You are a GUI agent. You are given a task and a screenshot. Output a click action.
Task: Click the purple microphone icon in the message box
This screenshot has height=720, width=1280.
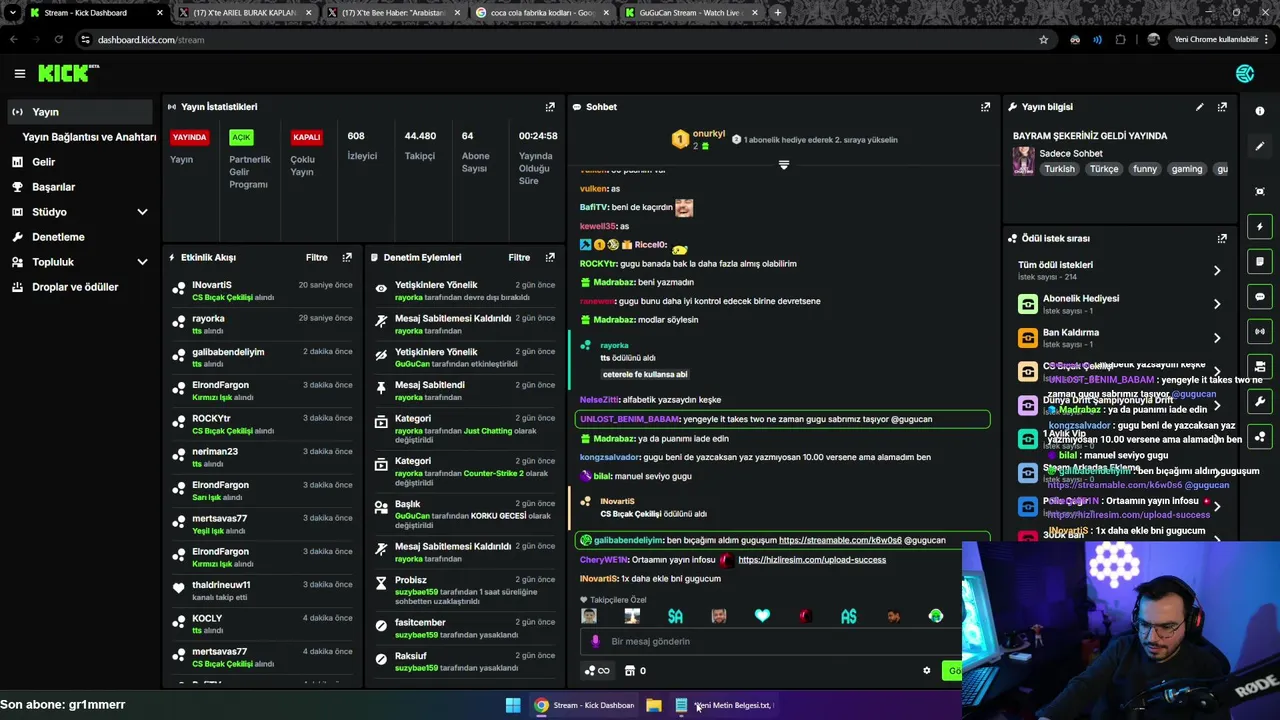pos(595,641)
